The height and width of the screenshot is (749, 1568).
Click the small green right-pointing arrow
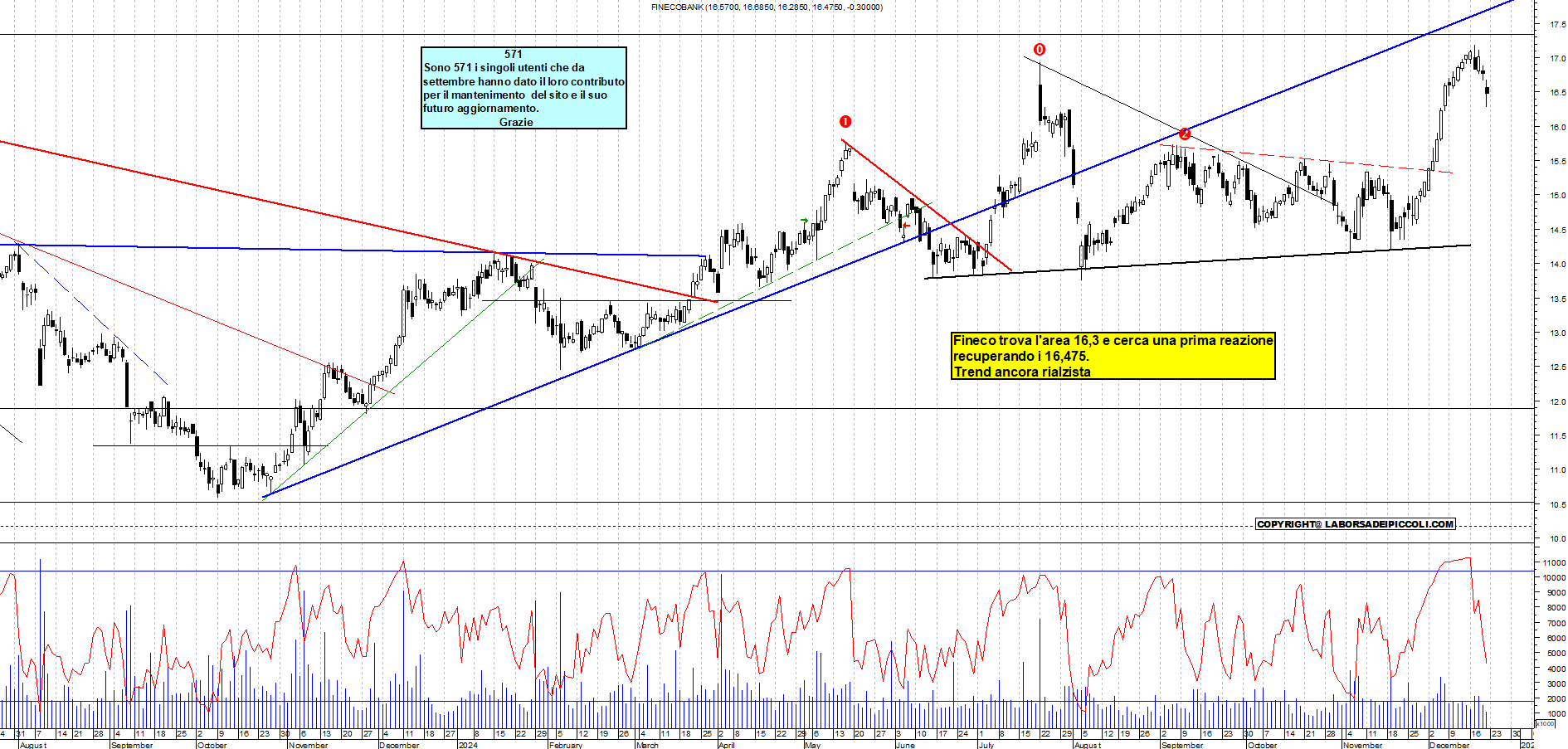click(x=804, y=221)
